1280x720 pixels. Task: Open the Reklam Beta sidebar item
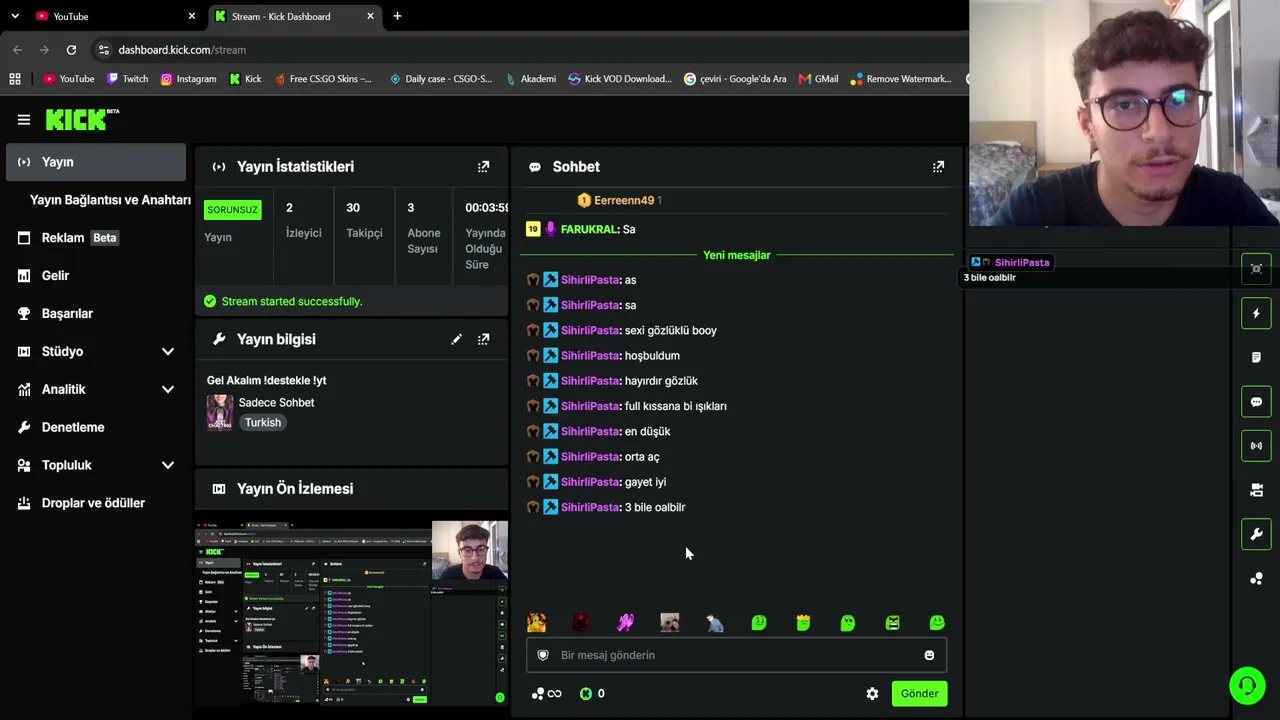tap(96, 238)
